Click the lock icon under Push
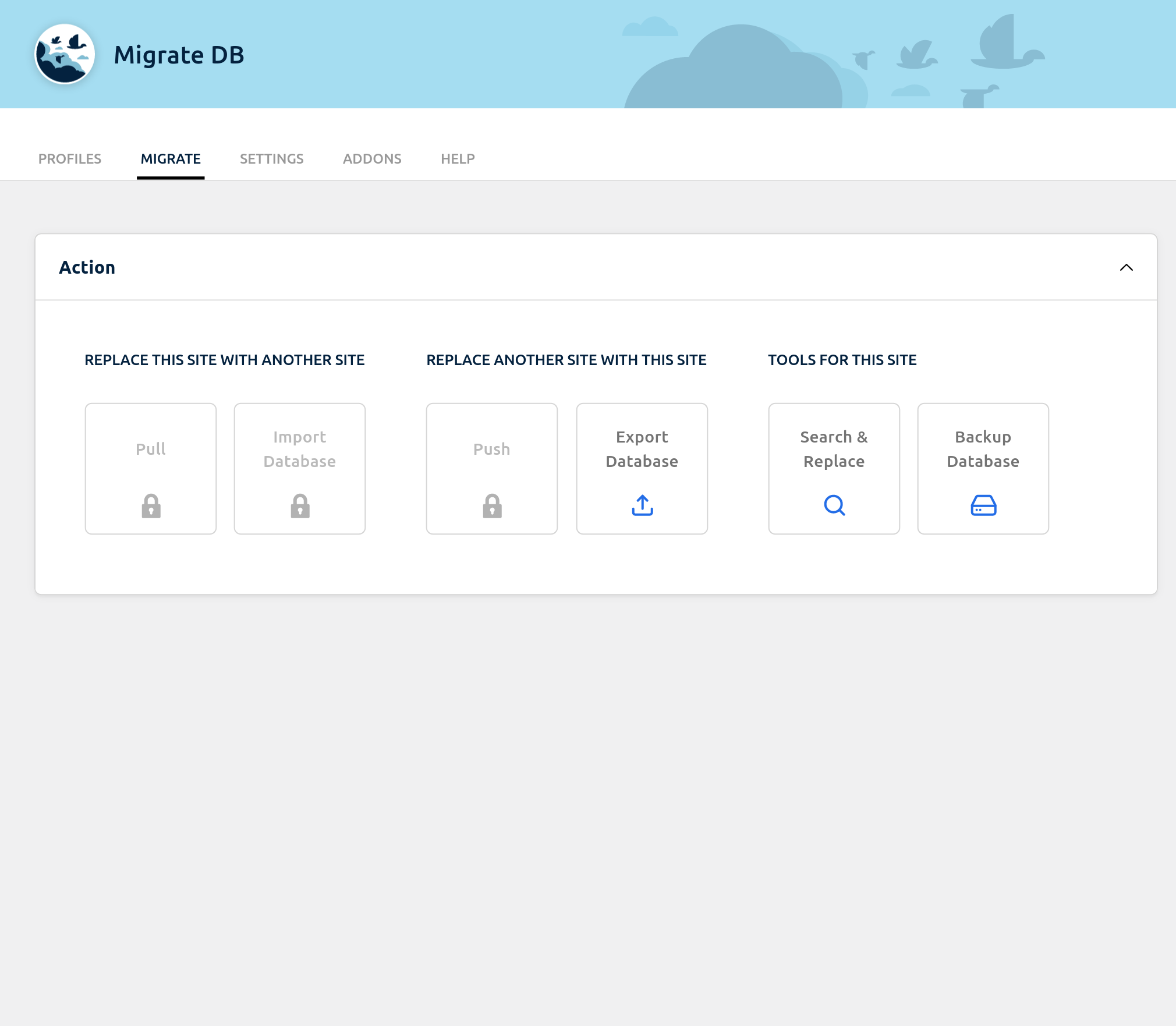1176x1026 pixels. coord(492,506)
